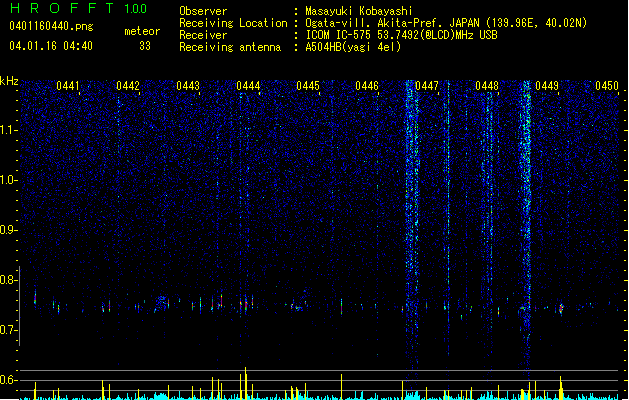Click the 0445 time marker
The height and width of the screenshot is (400, 629).
[x=308, y=86]
